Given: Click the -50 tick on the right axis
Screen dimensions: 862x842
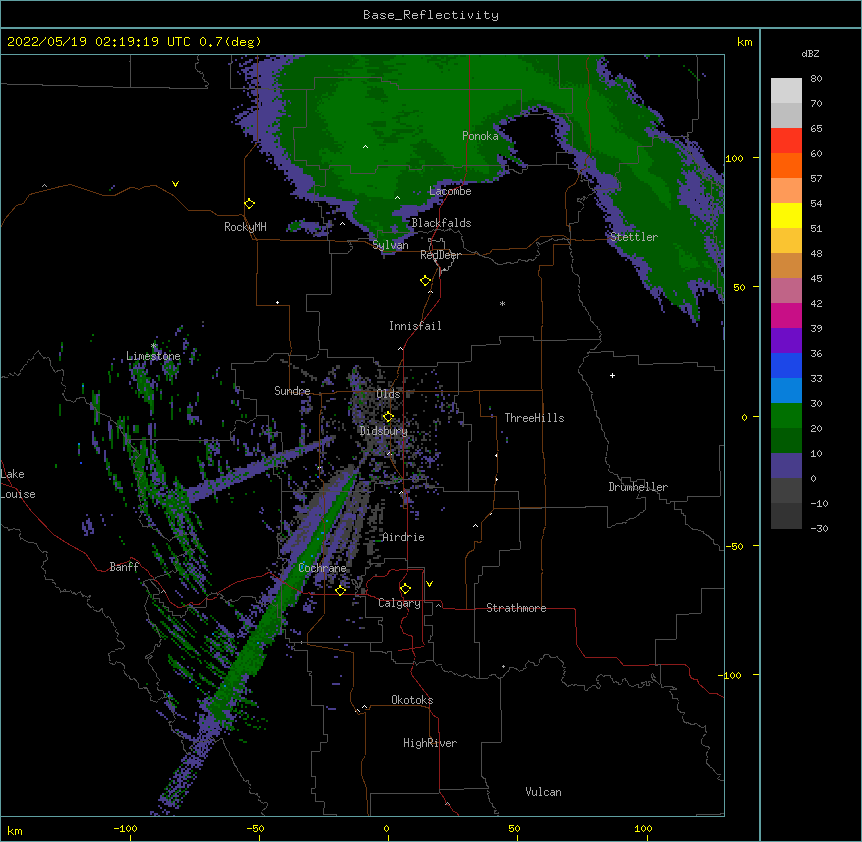Looking at the screenshot, I should point(734,546).
